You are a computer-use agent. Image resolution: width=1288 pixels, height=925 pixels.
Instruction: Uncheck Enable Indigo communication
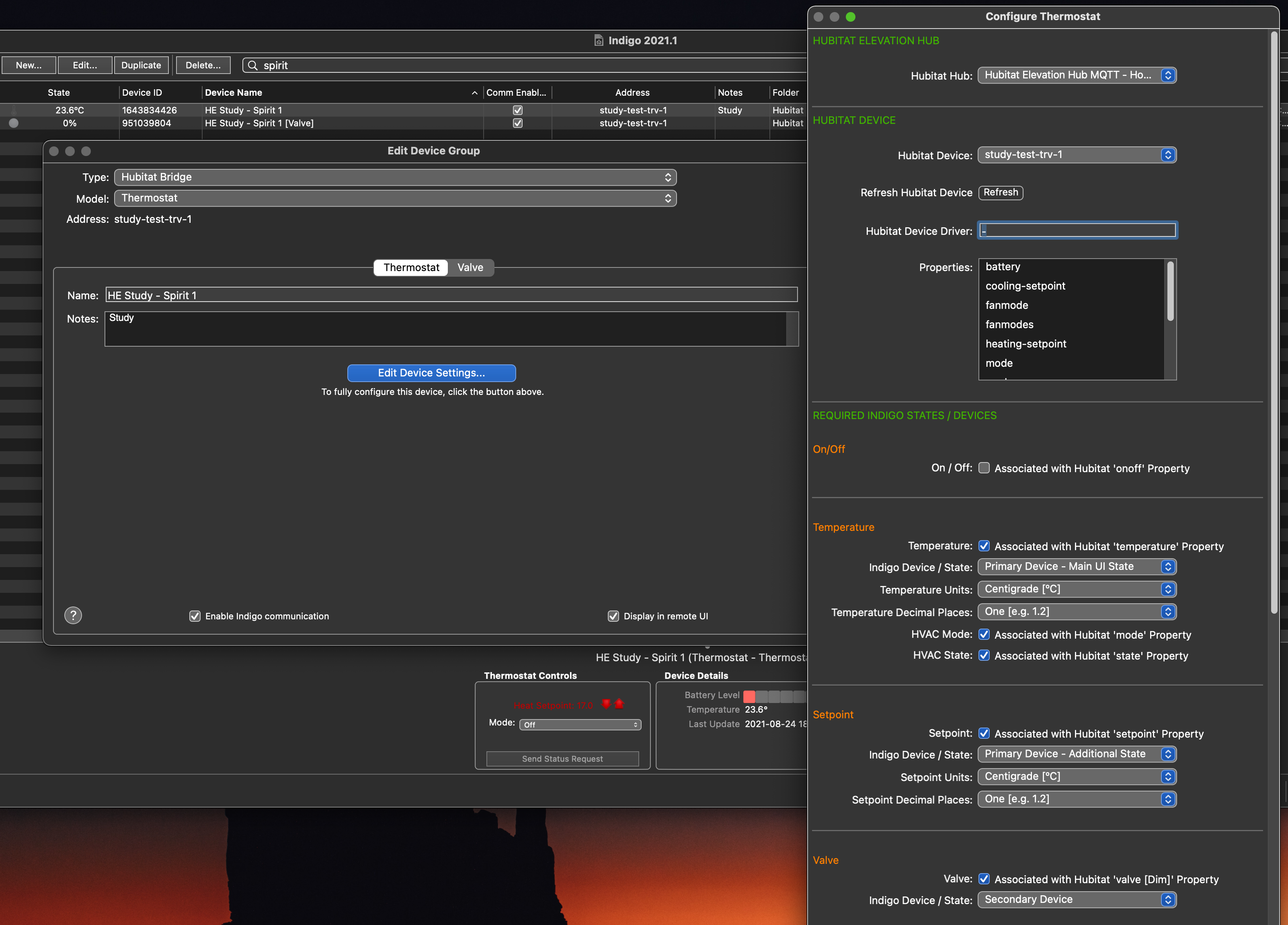point(195,616)
